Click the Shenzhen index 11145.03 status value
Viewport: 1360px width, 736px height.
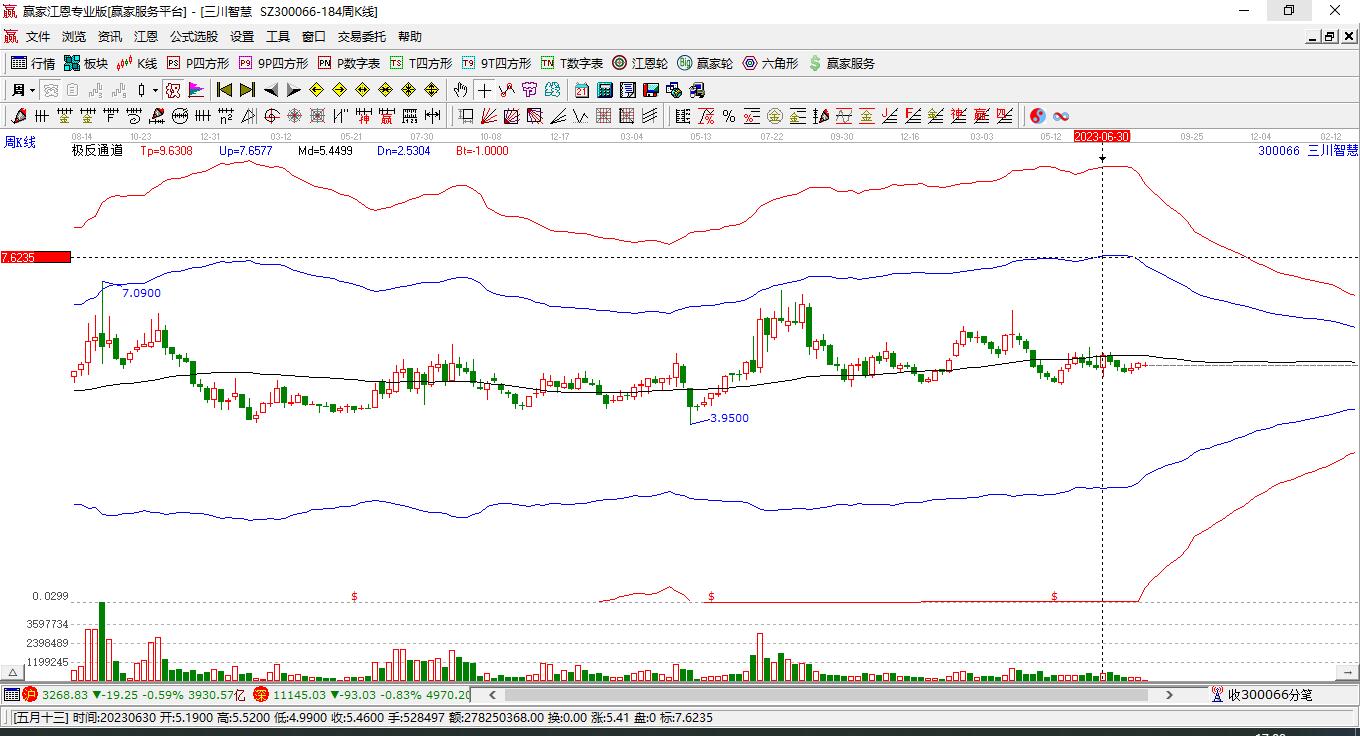pos(299,695)
